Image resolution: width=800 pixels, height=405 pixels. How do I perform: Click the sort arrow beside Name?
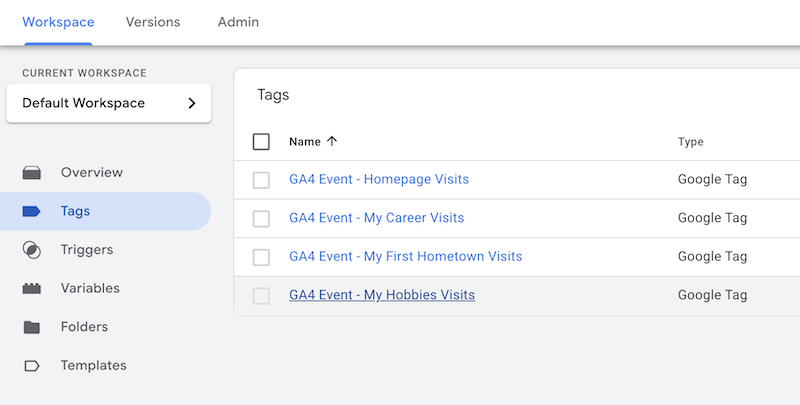(x=332, y=142)
